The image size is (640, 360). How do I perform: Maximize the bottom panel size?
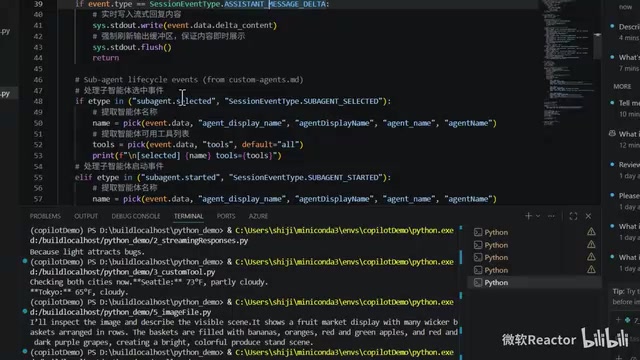[x=573, y=216]
